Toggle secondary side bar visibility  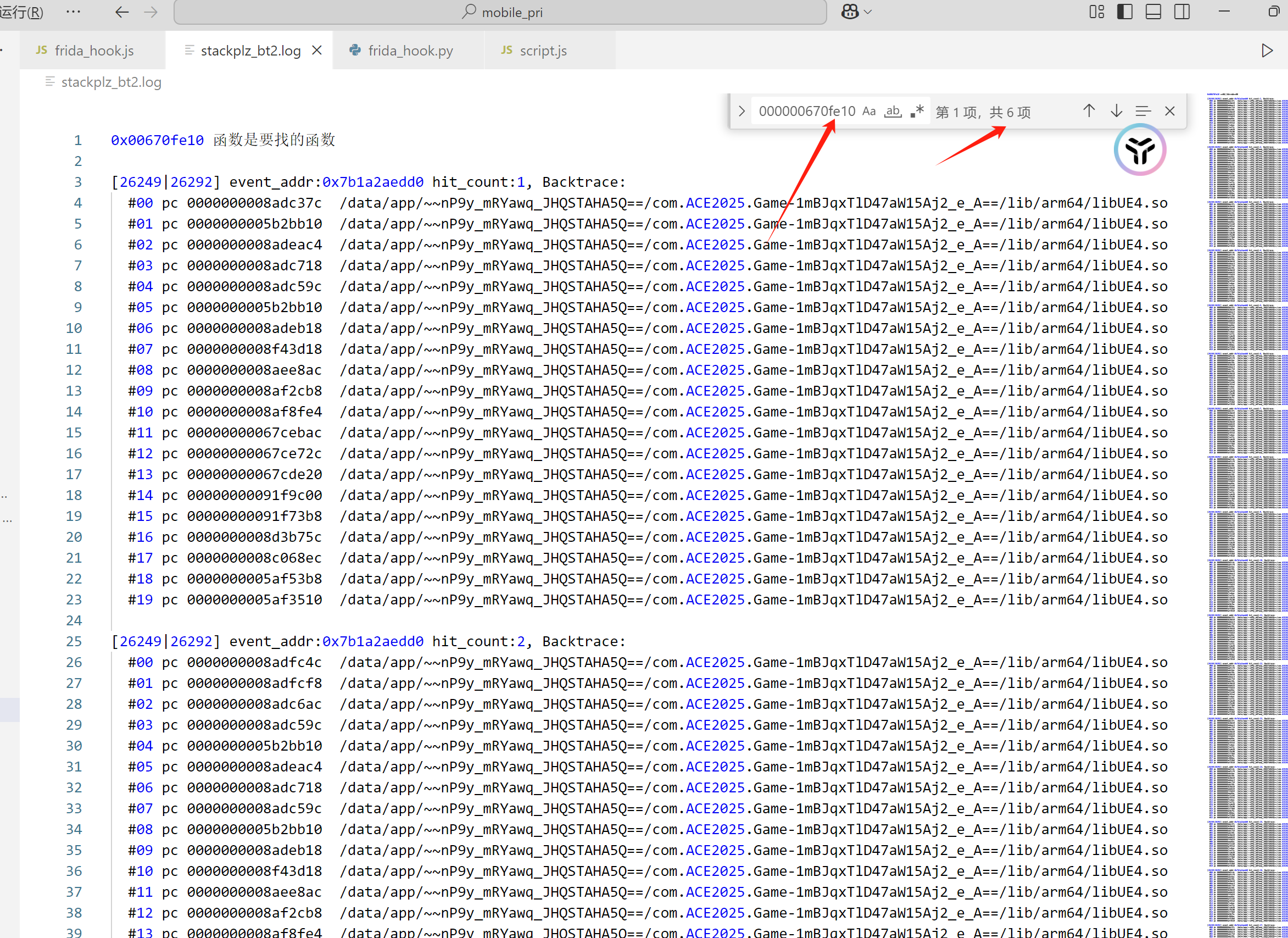[1182, 12]
